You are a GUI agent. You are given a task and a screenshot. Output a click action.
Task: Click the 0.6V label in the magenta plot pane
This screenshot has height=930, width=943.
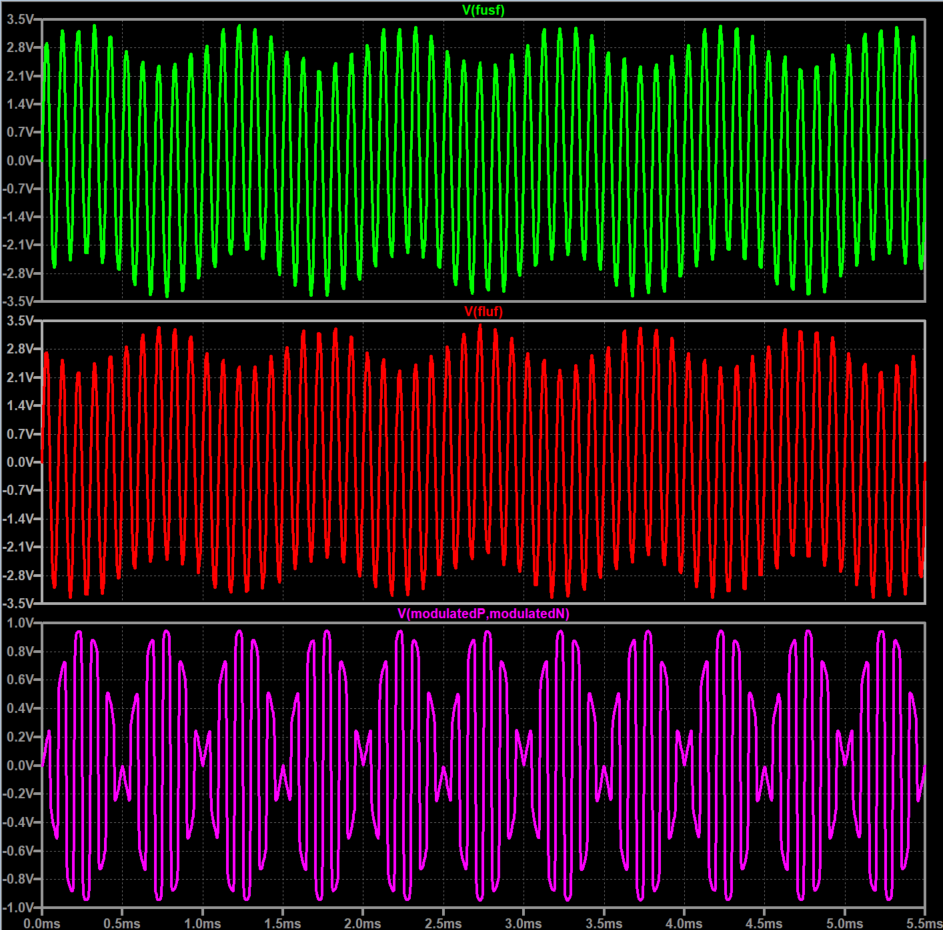tap(20, 679)
